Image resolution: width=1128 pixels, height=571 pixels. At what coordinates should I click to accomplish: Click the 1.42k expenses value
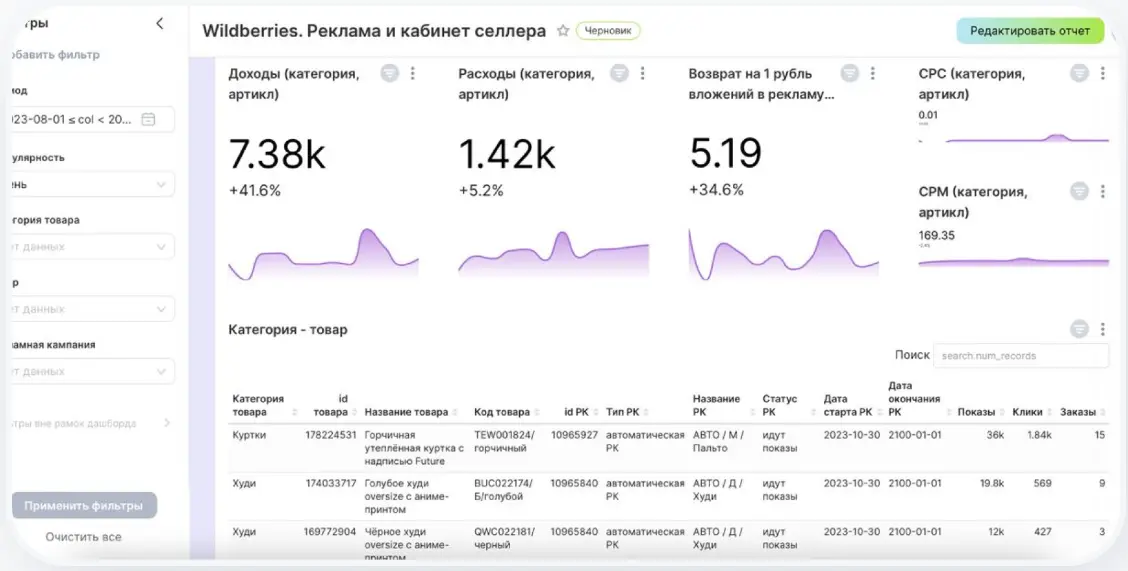[x=506, y=153]
